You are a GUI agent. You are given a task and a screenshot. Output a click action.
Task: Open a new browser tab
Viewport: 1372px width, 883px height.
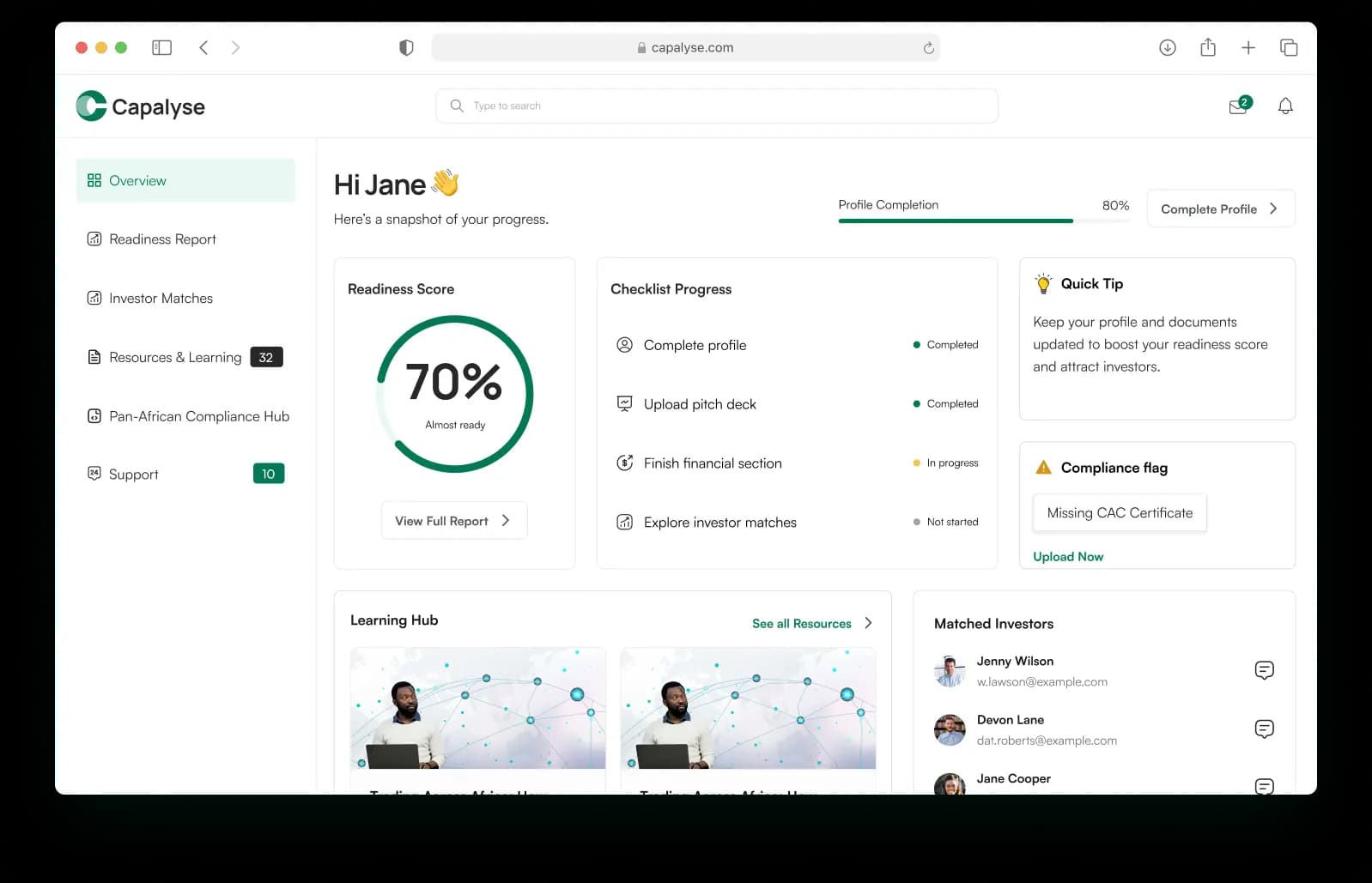[1248, 48]
